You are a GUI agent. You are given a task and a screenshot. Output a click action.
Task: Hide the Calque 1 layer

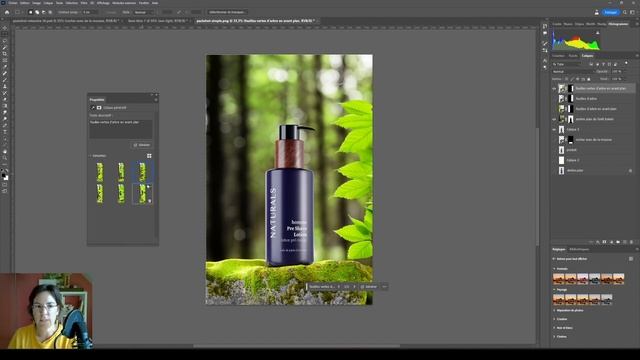pyautogui.click(x=554, y=129)
